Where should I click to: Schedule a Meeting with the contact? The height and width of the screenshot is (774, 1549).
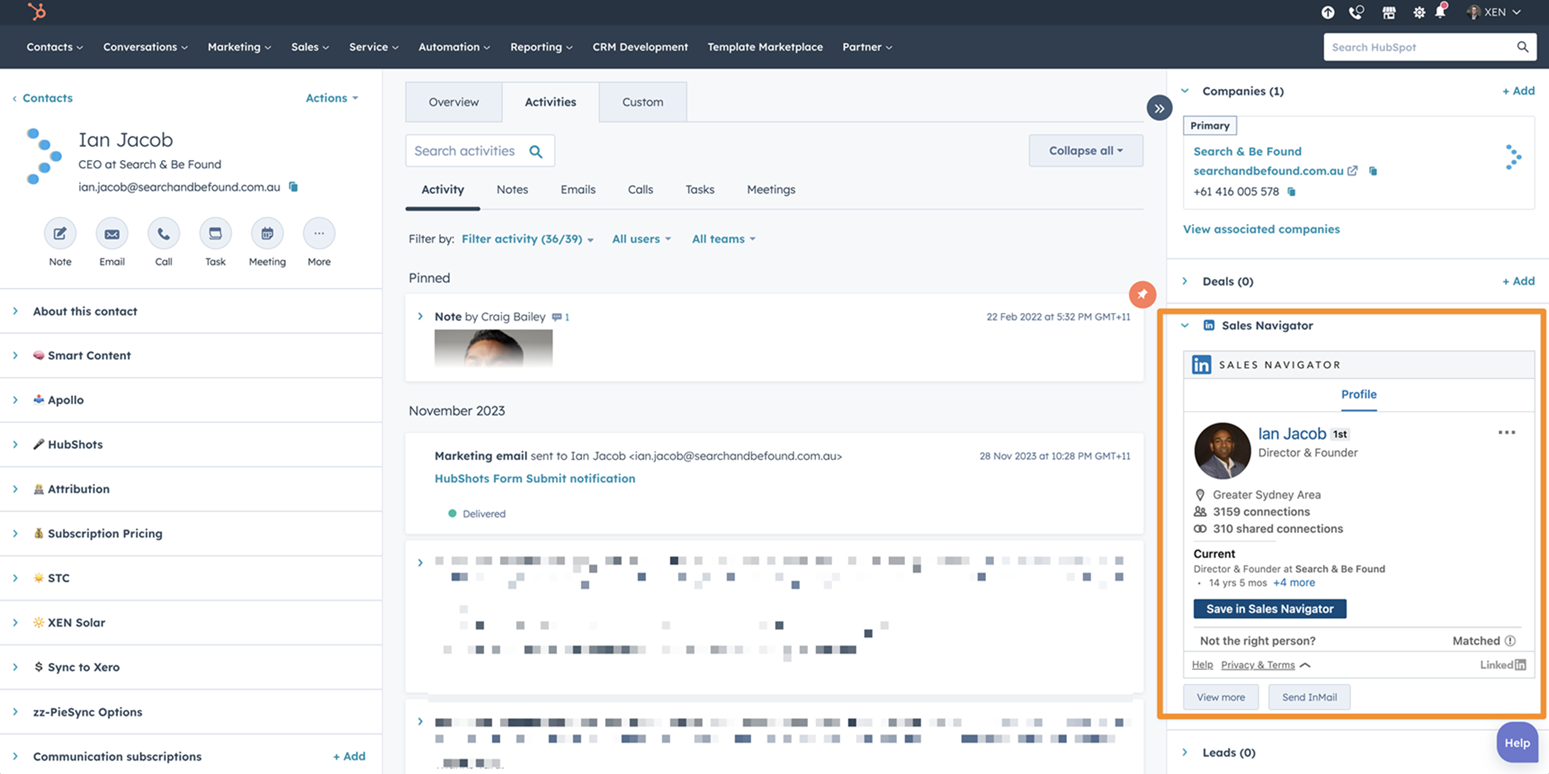point(267,234)
